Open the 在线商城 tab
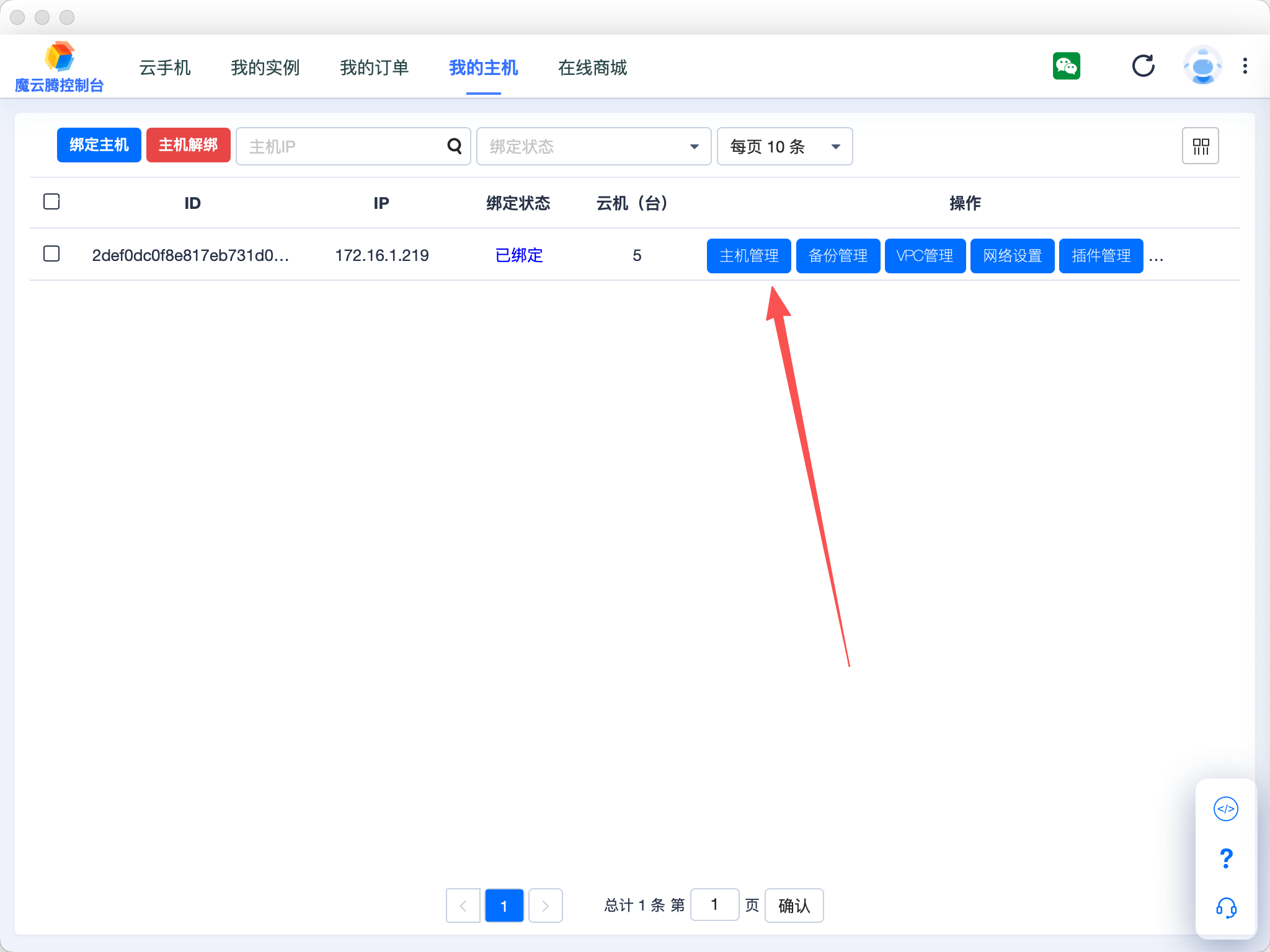The height and width of the screenshot is (952, 1270). 592,67
